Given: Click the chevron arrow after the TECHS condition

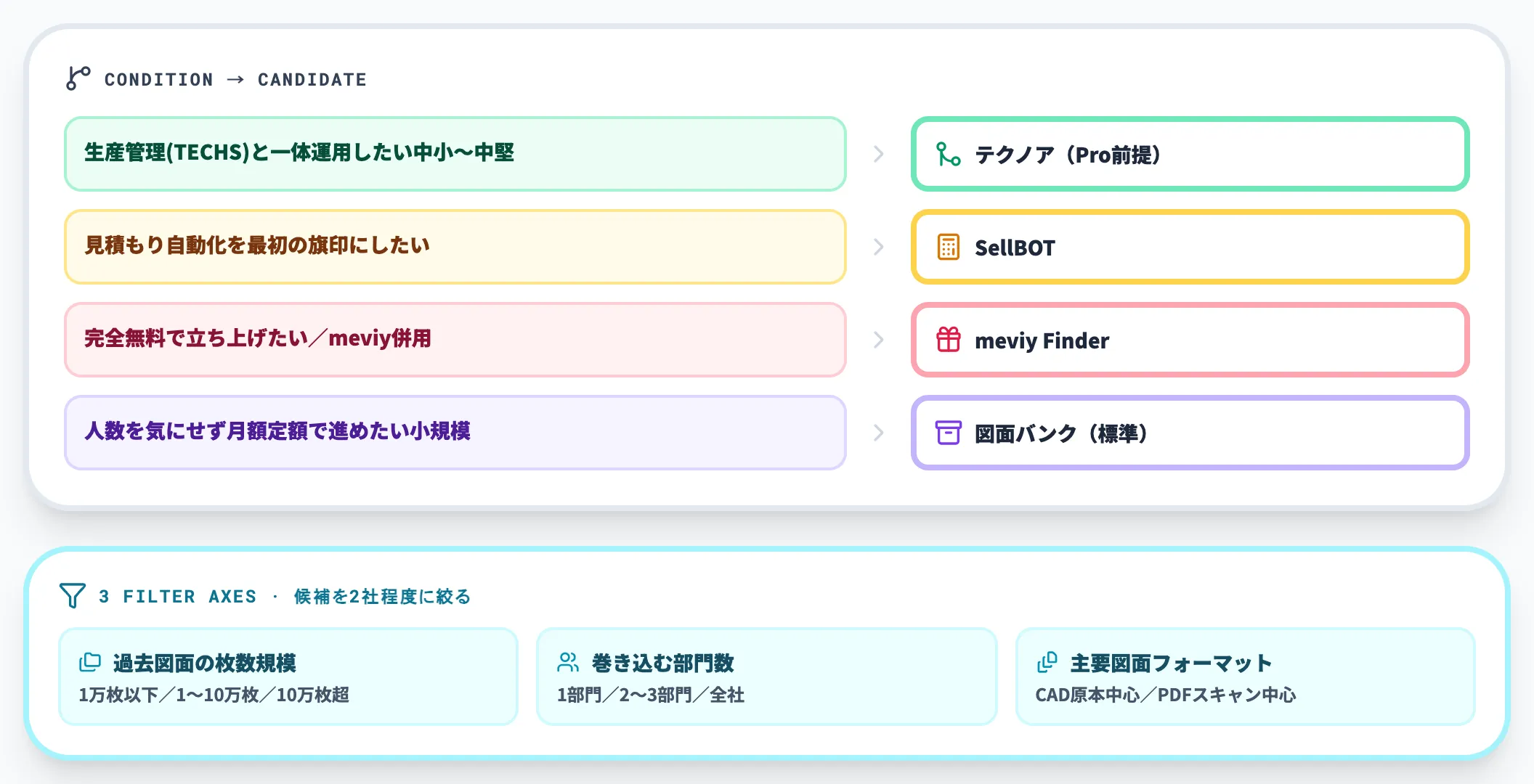Looking at the screenshot, I should tap(879, 154).
